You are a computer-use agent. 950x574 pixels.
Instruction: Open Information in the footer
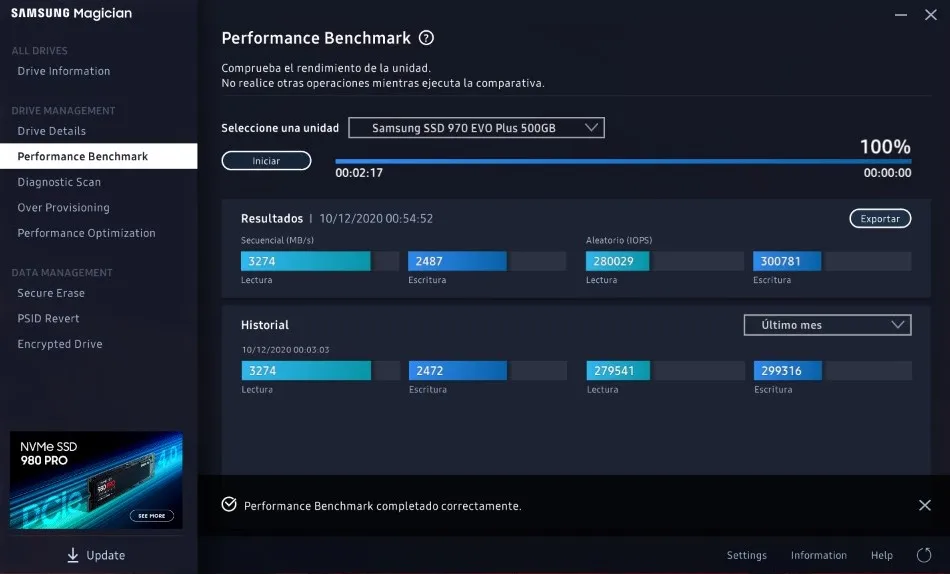pos(819,555)
